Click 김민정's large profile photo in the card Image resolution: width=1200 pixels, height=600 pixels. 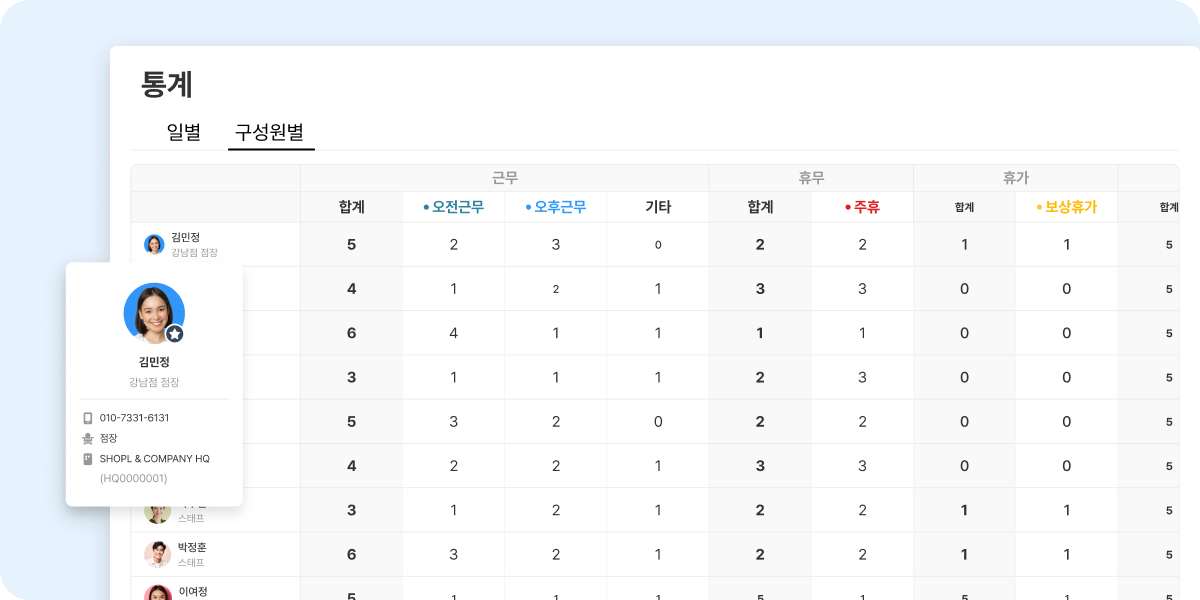click(154, 313)
